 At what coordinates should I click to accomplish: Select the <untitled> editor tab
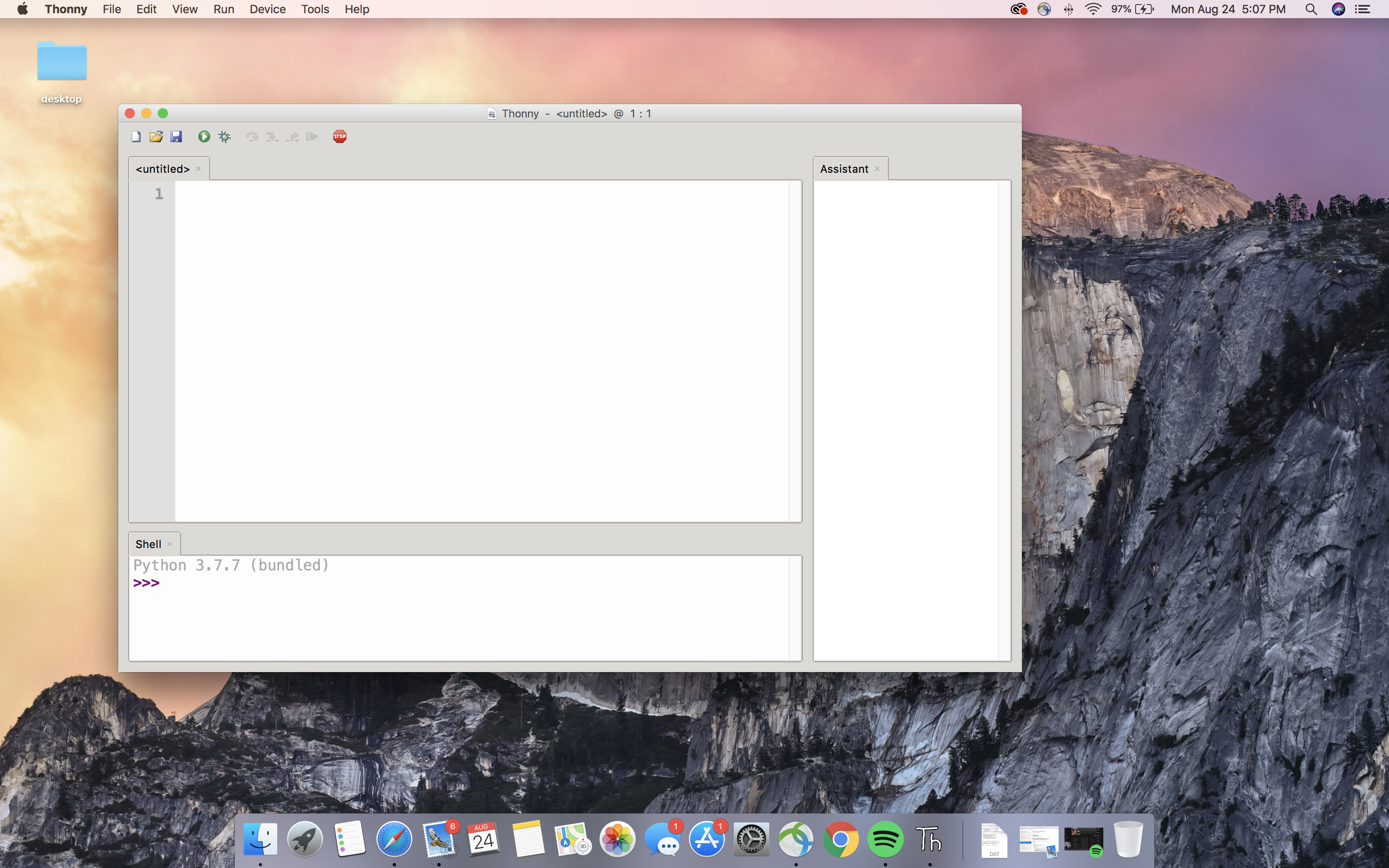[x=162, y=169]
